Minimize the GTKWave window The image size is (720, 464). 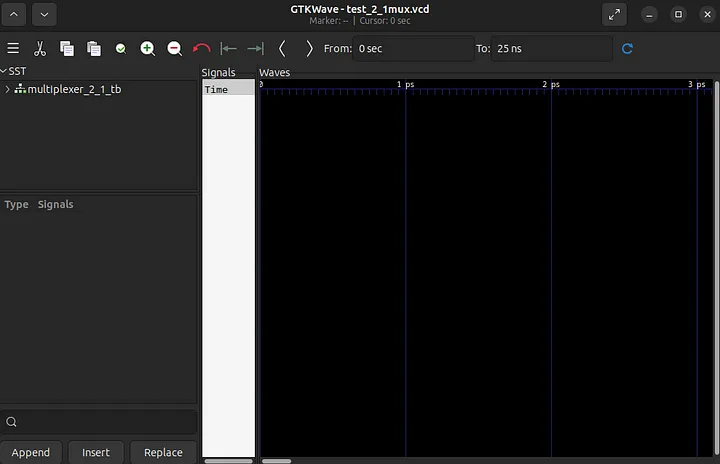point(649,15)
